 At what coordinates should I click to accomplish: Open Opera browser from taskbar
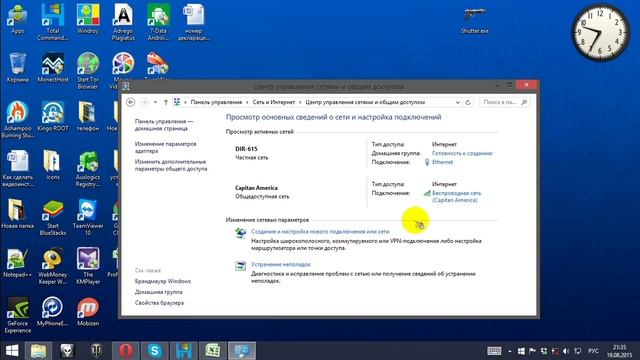[126, 351]
